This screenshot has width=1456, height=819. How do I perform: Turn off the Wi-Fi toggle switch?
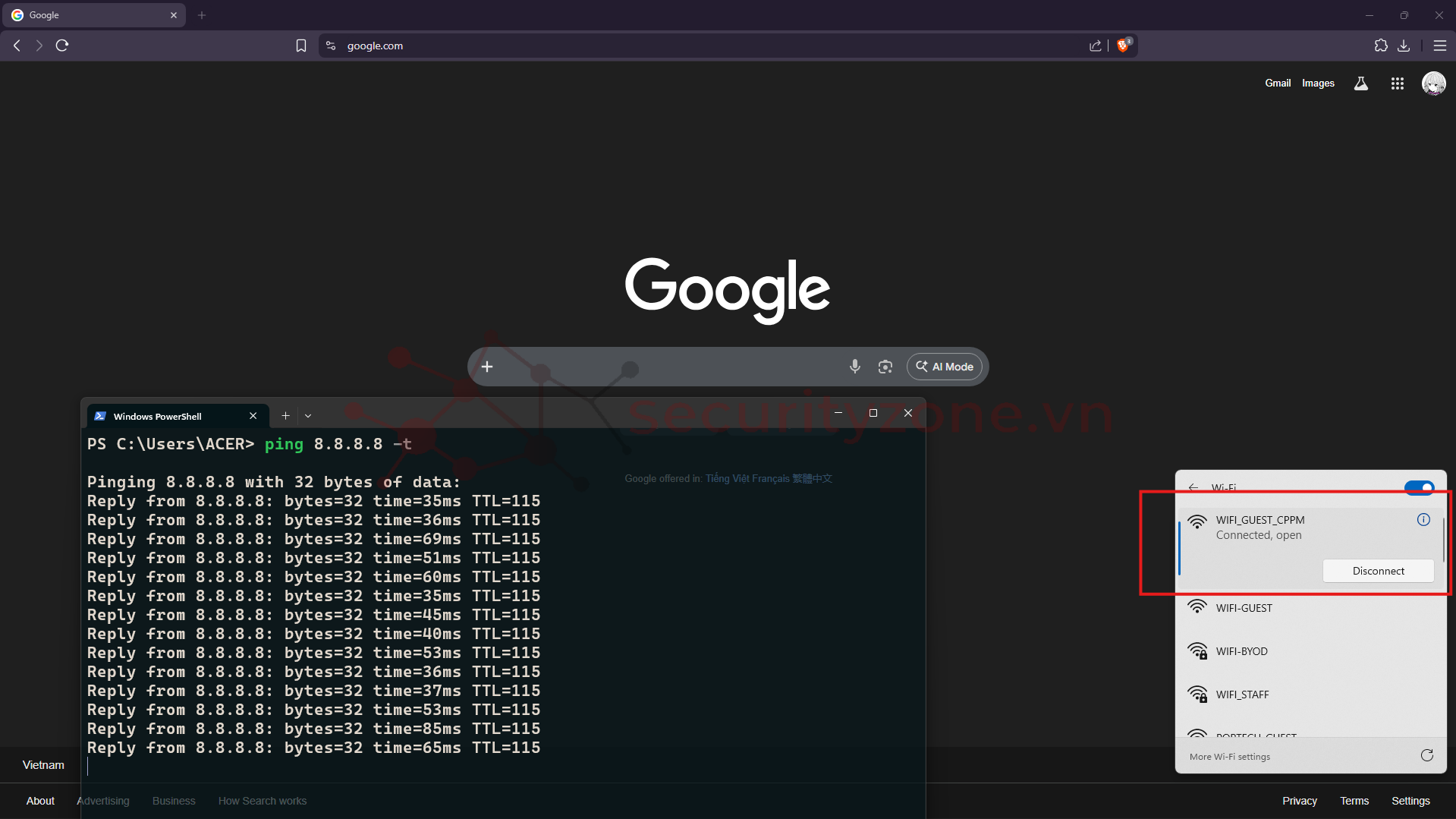point(1419,487)
